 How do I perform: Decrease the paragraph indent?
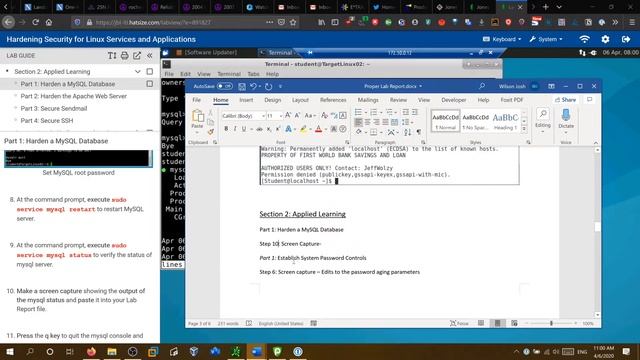coord(405,112)
